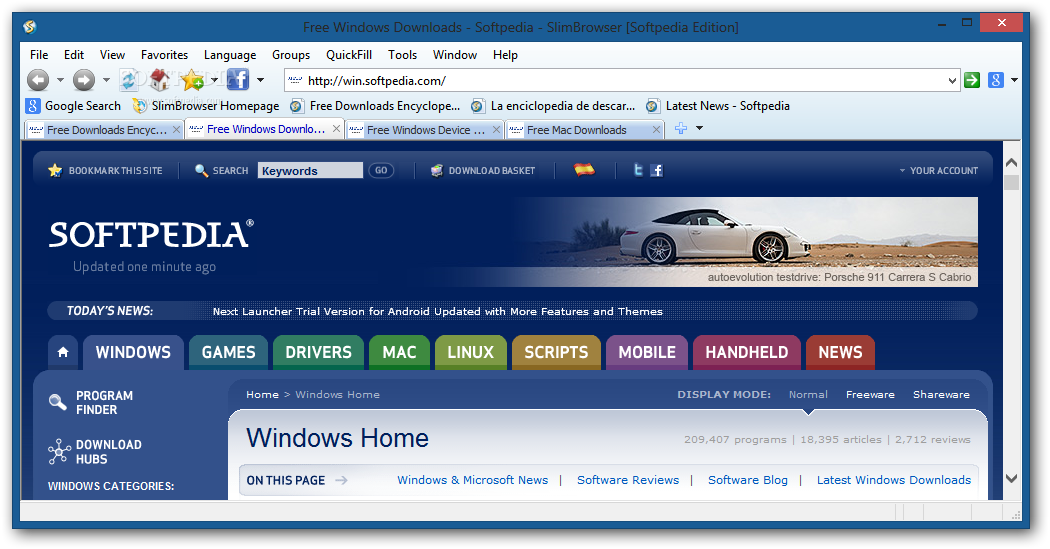
Task: Select the DRIVERS category tab
Action: pos(318,352)
